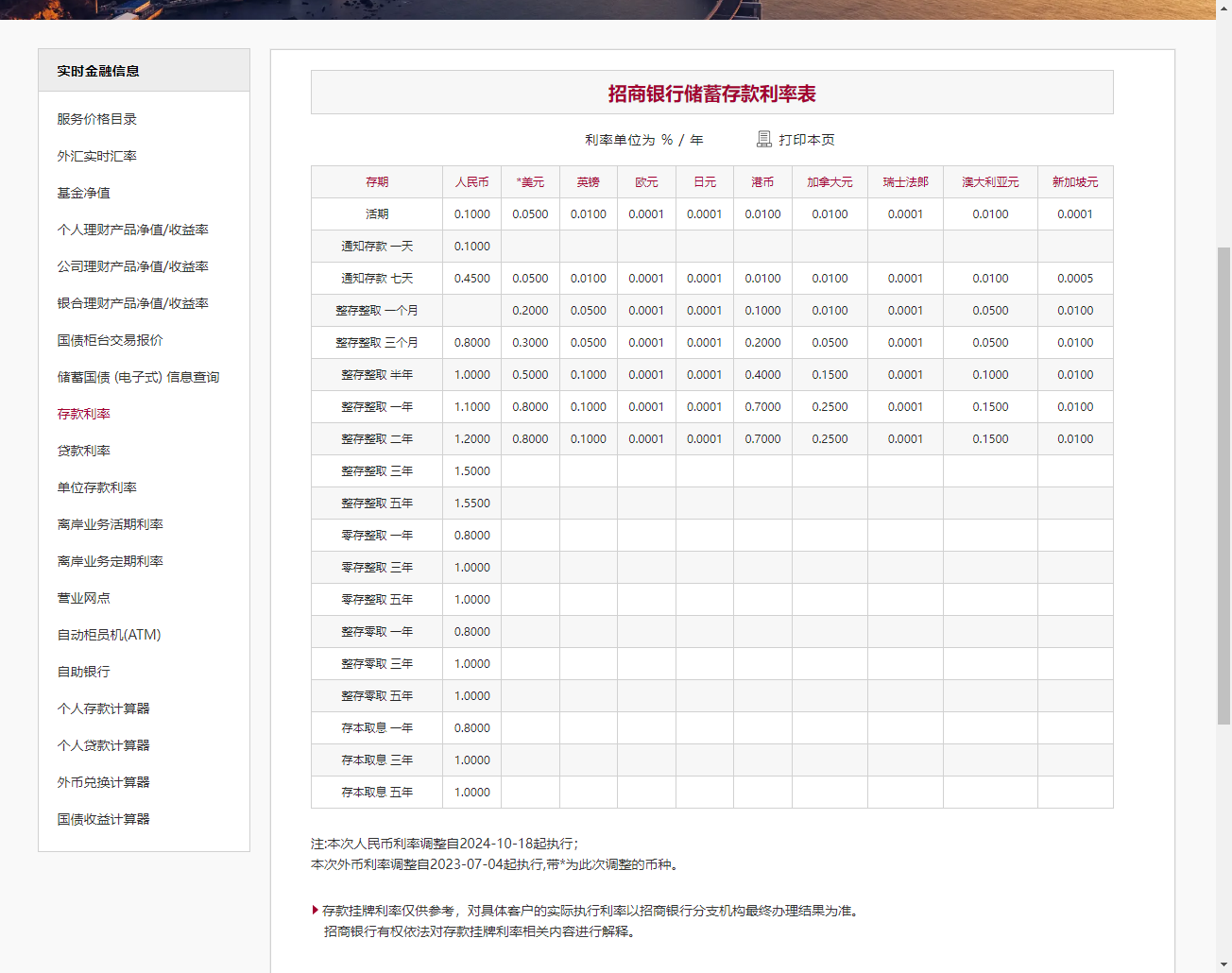1232x973 pixels.
Task: Click the vertical page scrollbar thumb
Action: pos(1223,486)
